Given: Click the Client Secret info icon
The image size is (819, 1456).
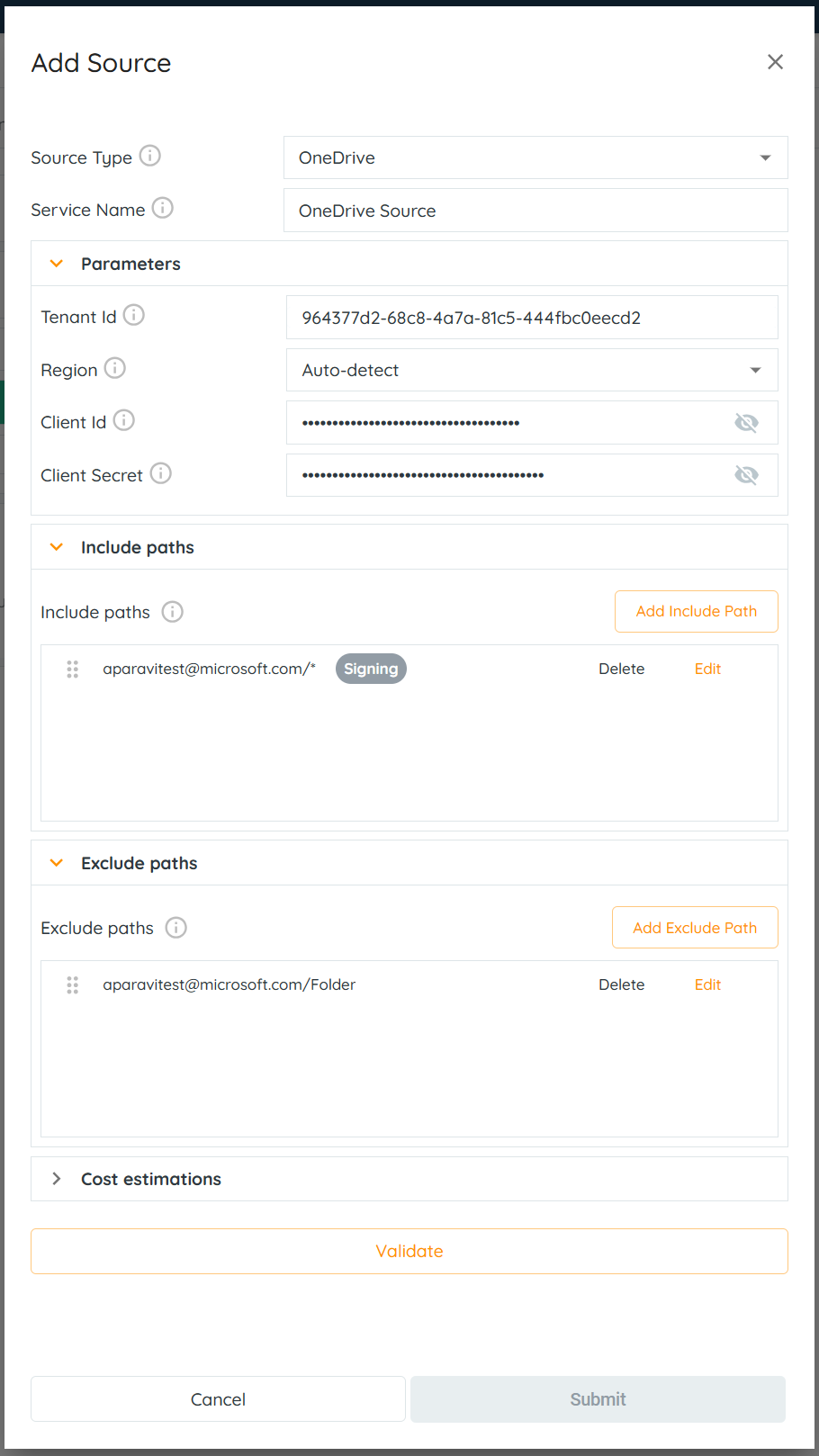Looking at the screenshot, I should (161, 473).
